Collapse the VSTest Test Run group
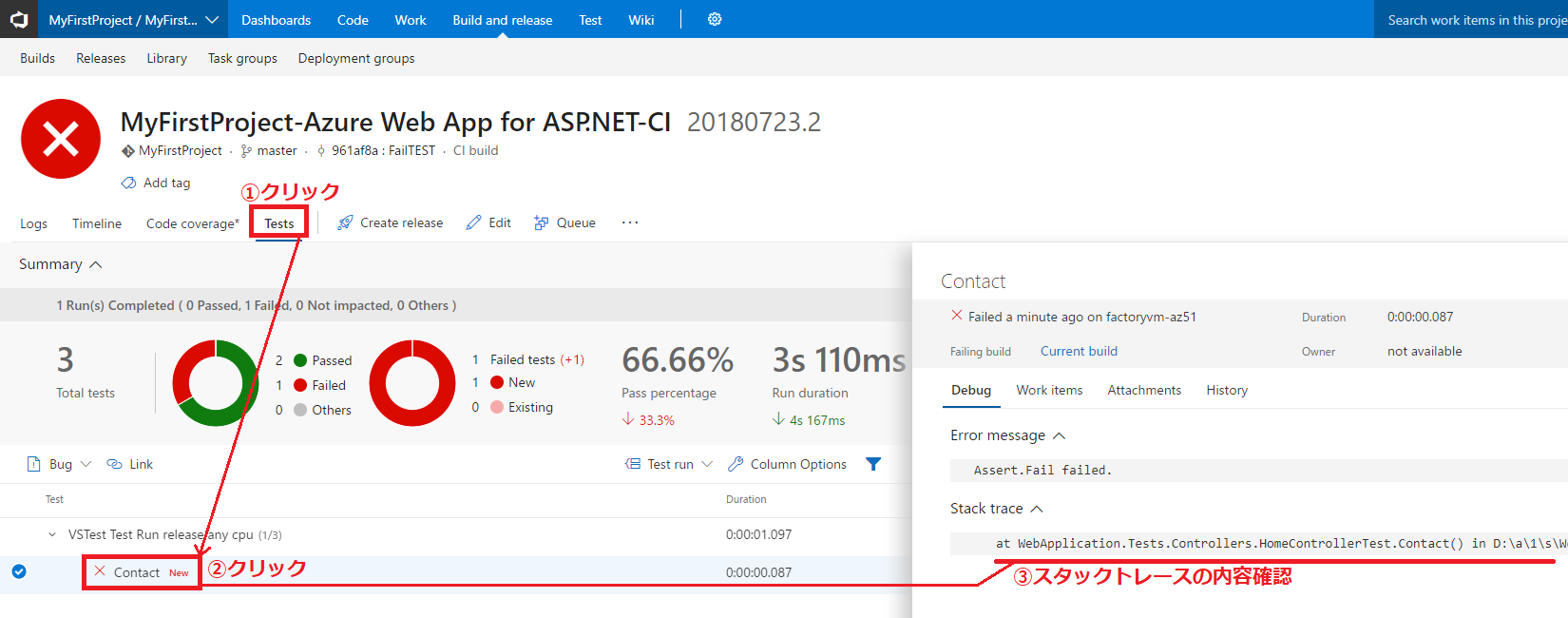This screenshot has height=618, width=1568. [52, 534]
